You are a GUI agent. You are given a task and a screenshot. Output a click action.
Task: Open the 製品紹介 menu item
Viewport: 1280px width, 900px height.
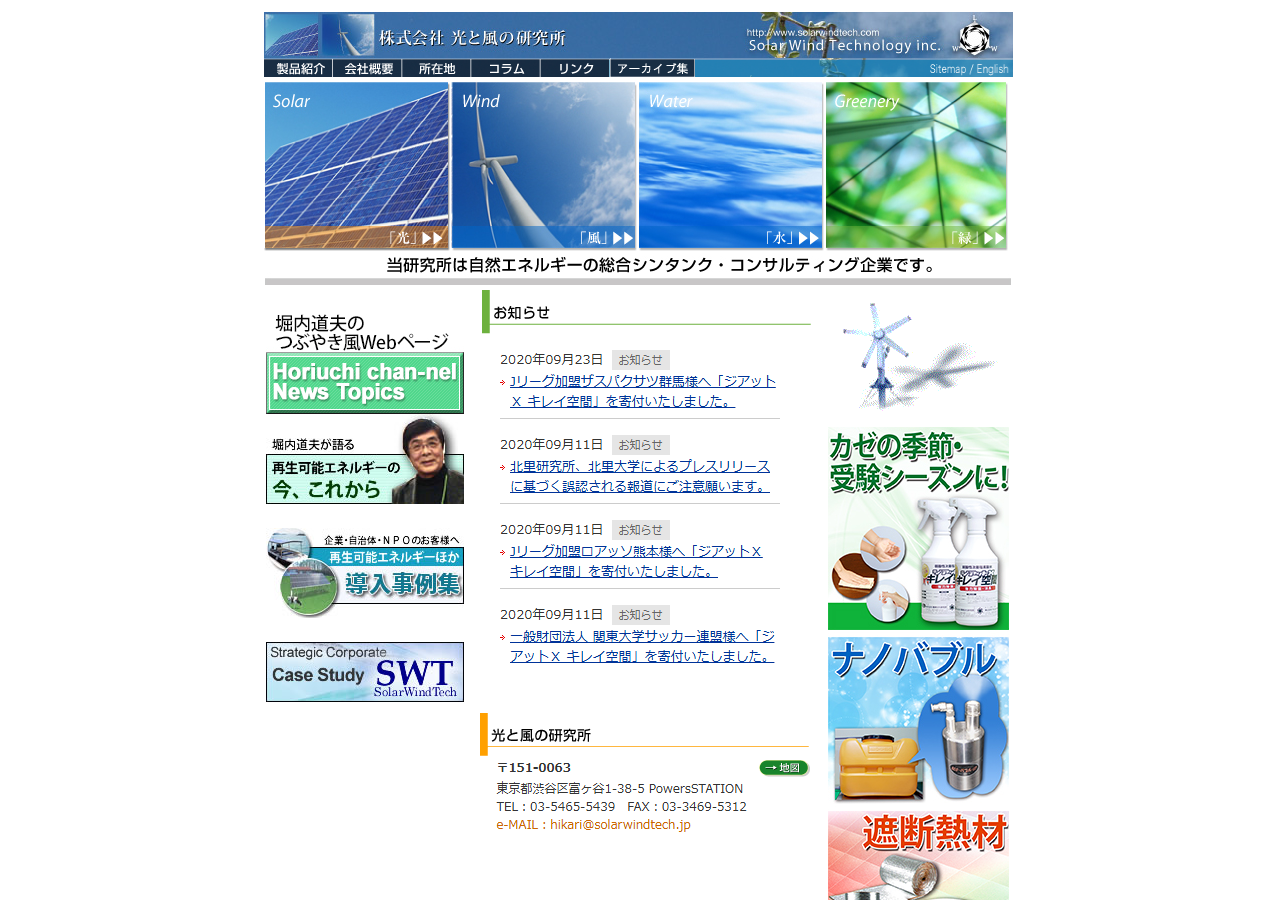(x=298, y=69)
